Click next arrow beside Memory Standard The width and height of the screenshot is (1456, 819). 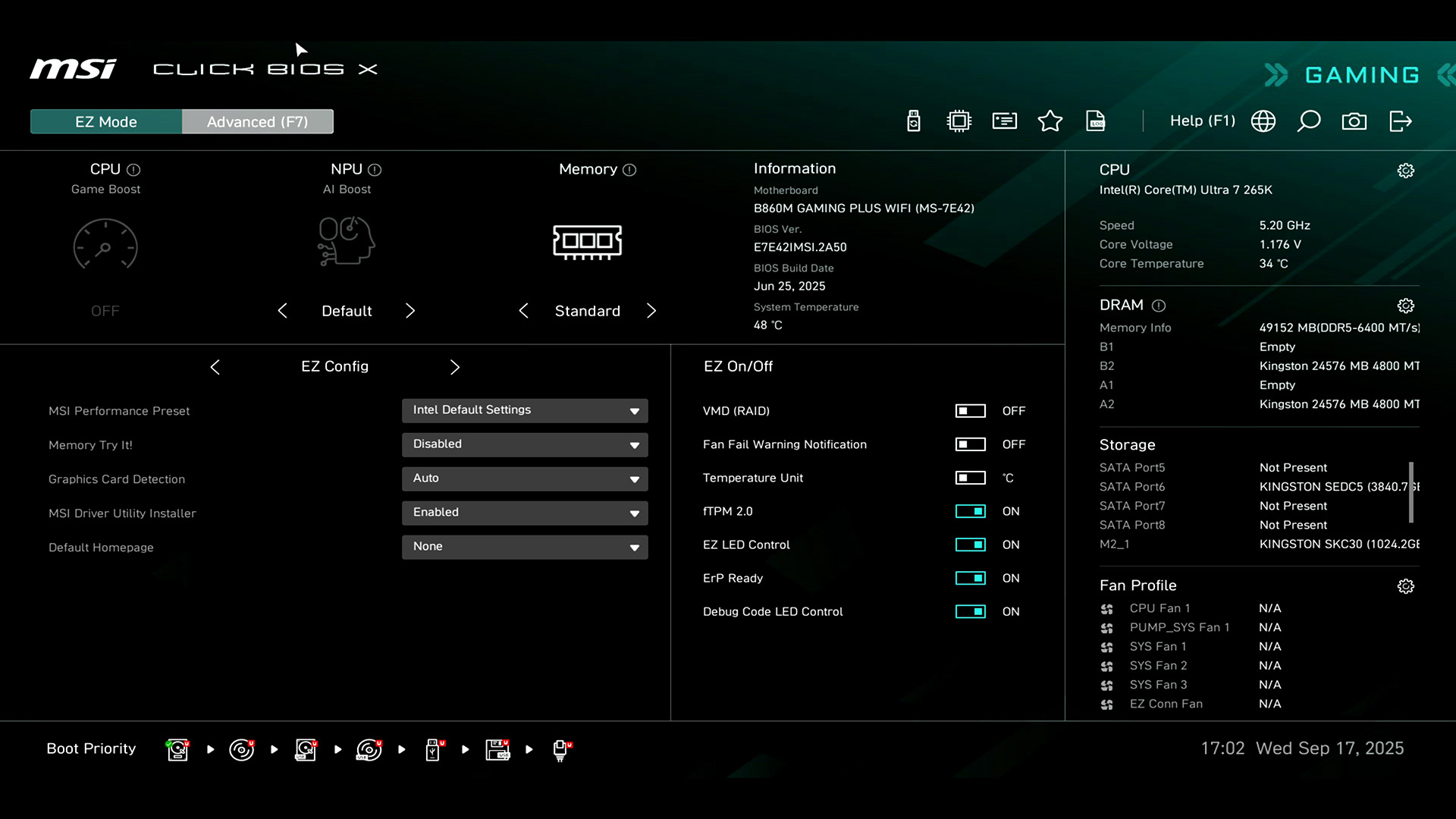[x=651, y=311]
